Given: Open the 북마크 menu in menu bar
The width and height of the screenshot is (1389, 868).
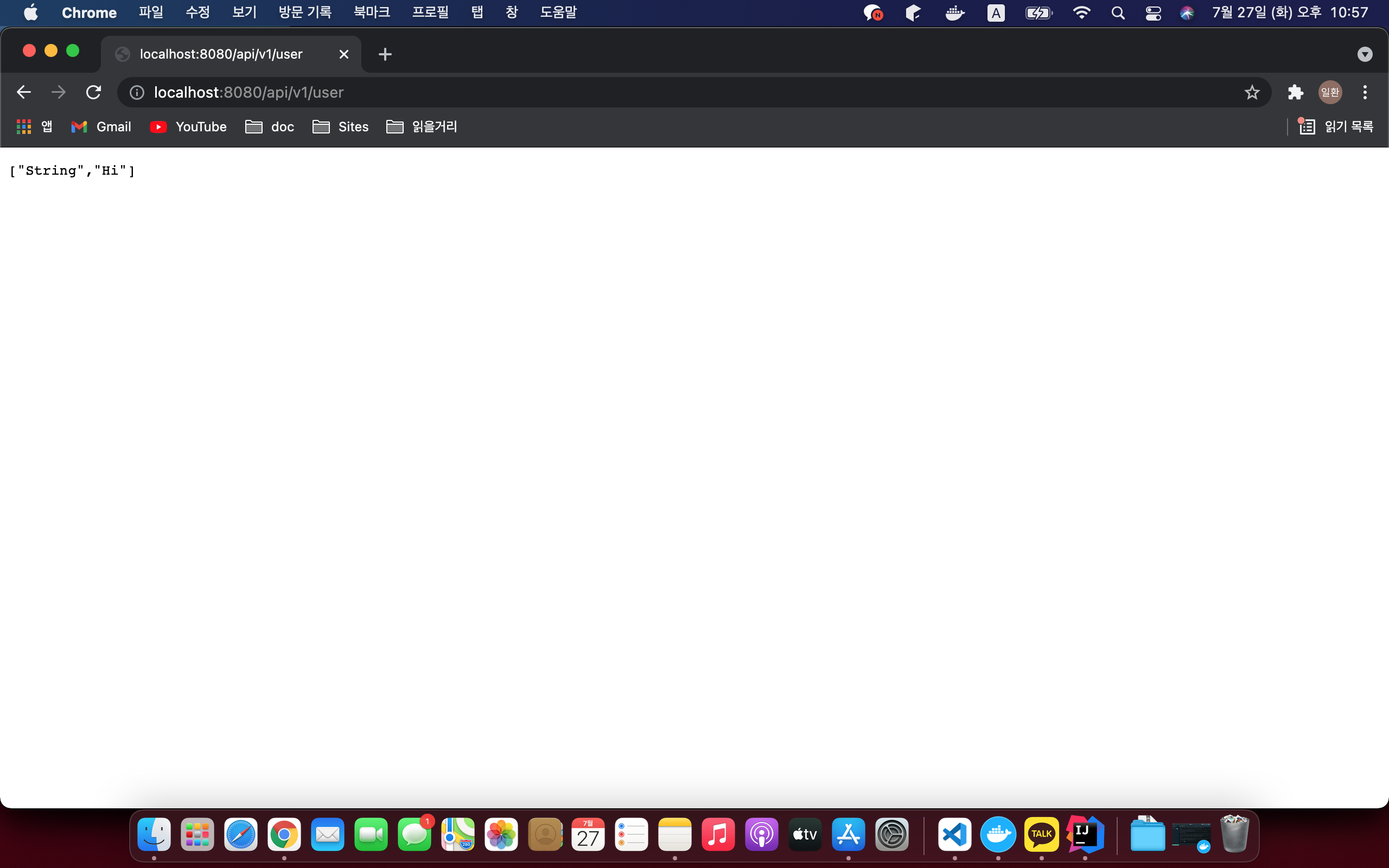Looking at the screenshot, I should [x=372, y=12].
